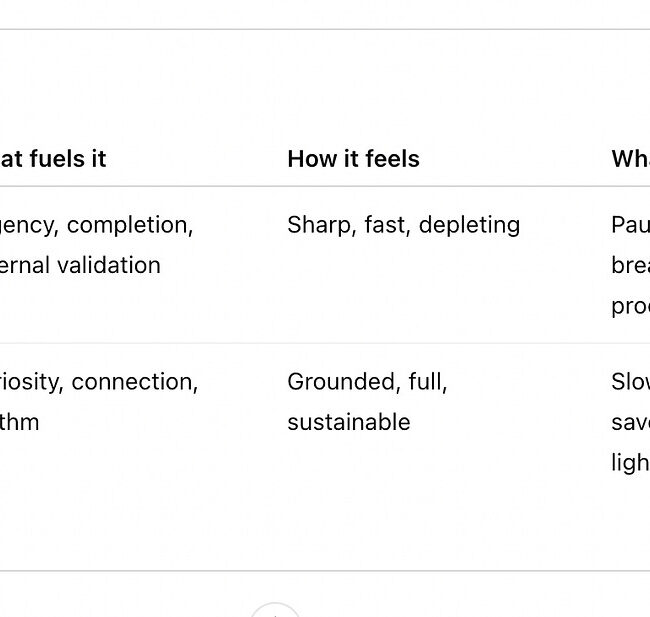Select the "Grounded, full, sustainable" cell
Screen dimensions: 650x617
click(367, 401)
